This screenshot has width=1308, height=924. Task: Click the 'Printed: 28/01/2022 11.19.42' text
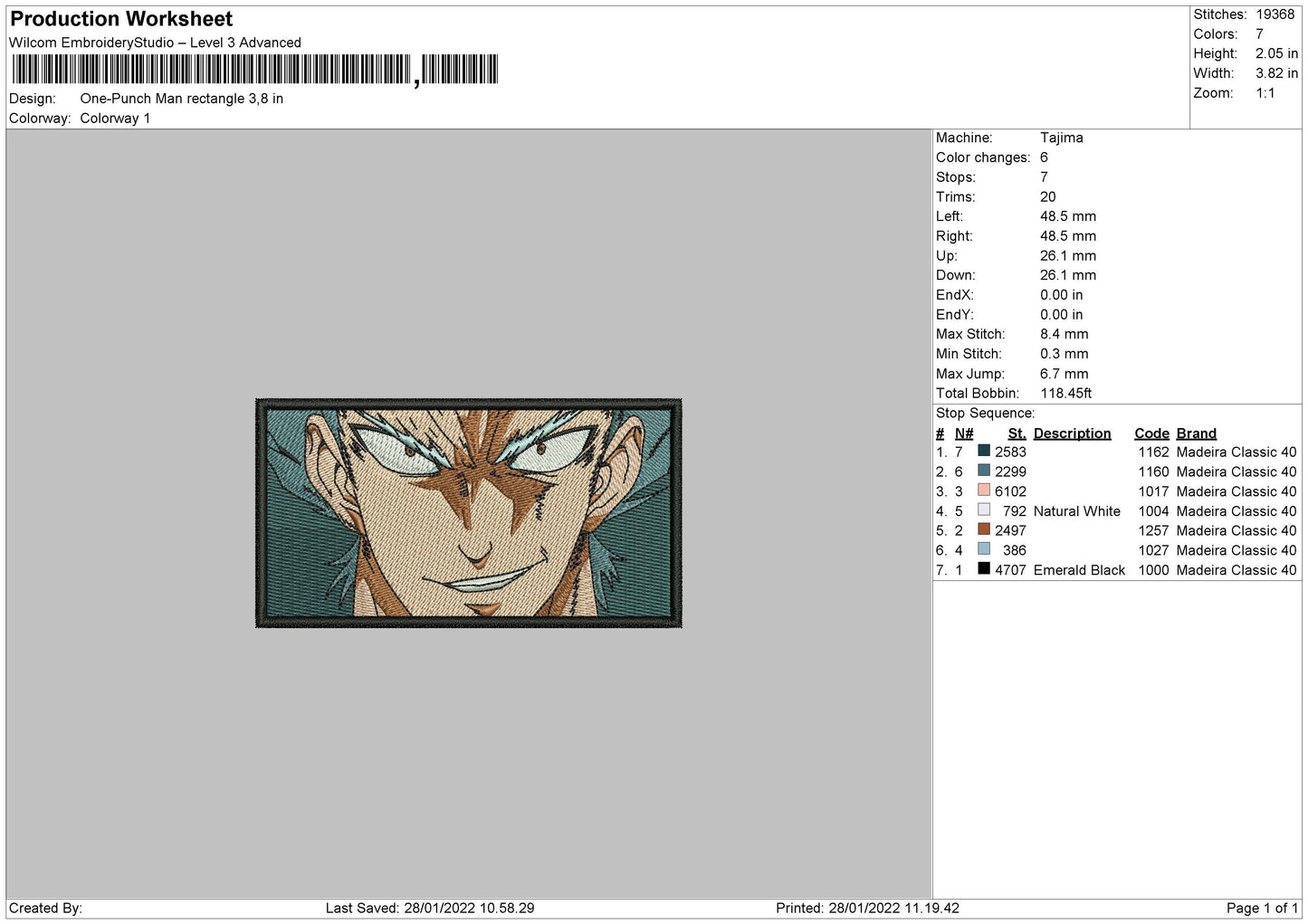[867, 908]
